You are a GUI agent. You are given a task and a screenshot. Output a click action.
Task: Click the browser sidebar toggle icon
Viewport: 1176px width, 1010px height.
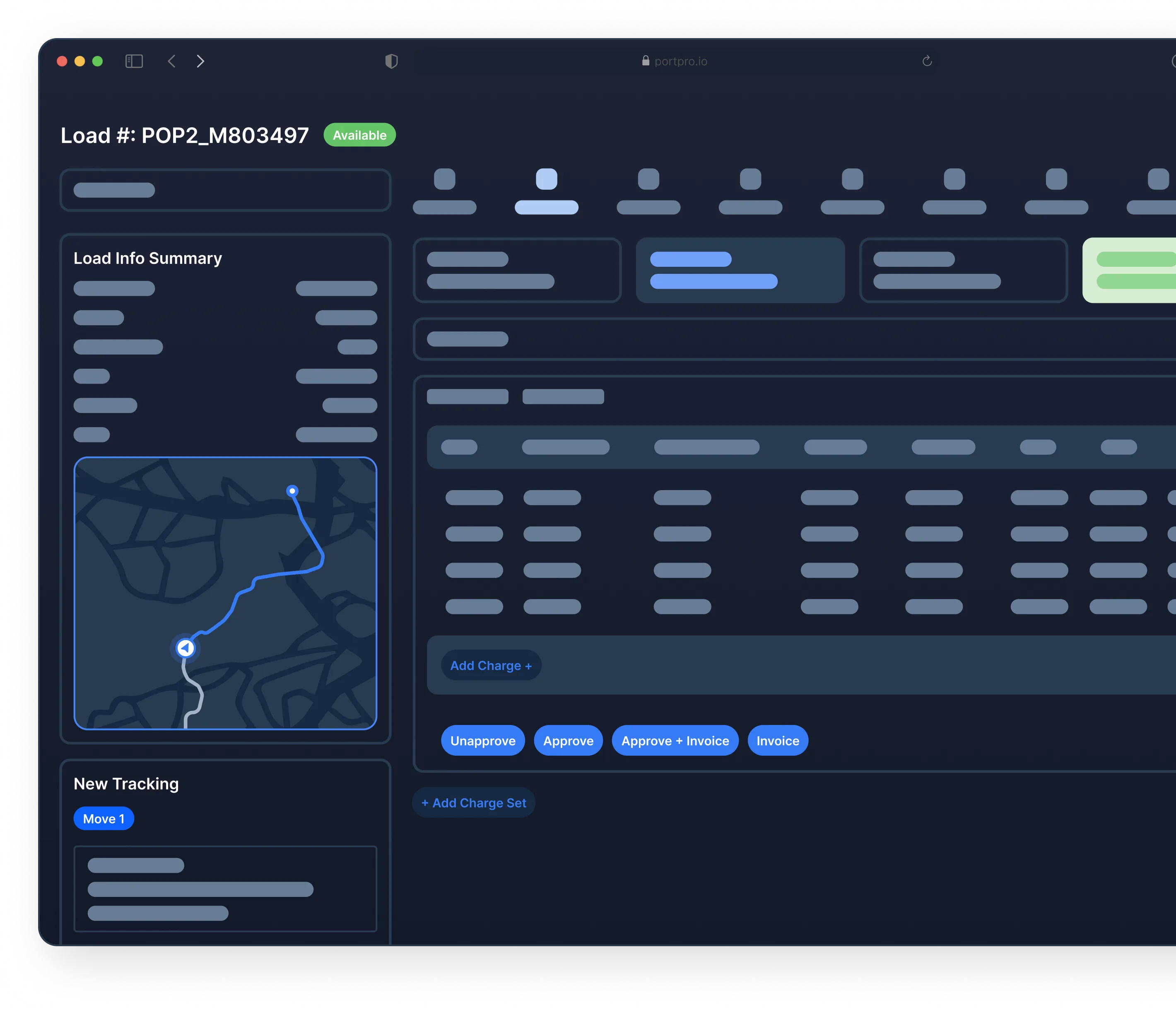click(x=134, y=61)
